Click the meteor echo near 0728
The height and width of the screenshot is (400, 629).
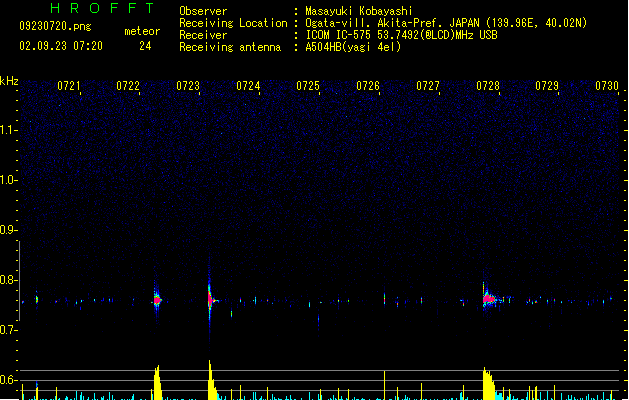(489, 299)
